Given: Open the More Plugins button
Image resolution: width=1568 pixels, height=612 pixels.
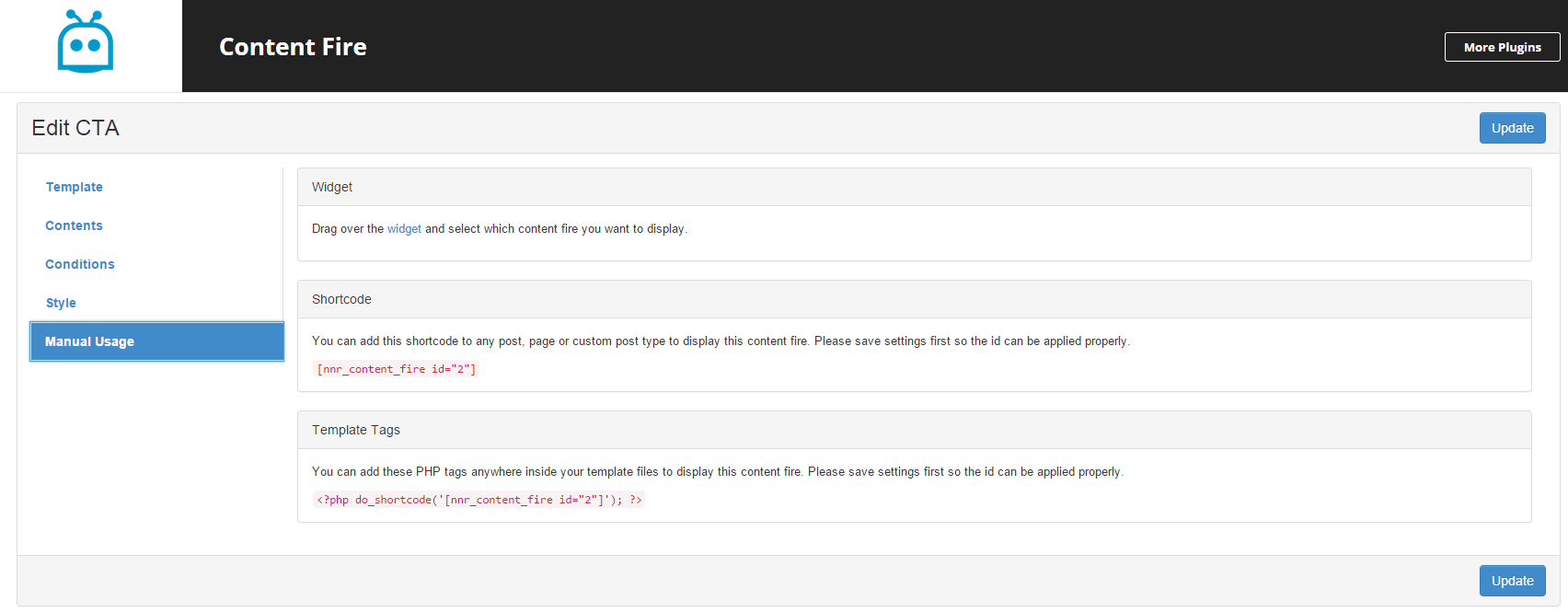Looking at the screenshot, I should coord(1502,47).
